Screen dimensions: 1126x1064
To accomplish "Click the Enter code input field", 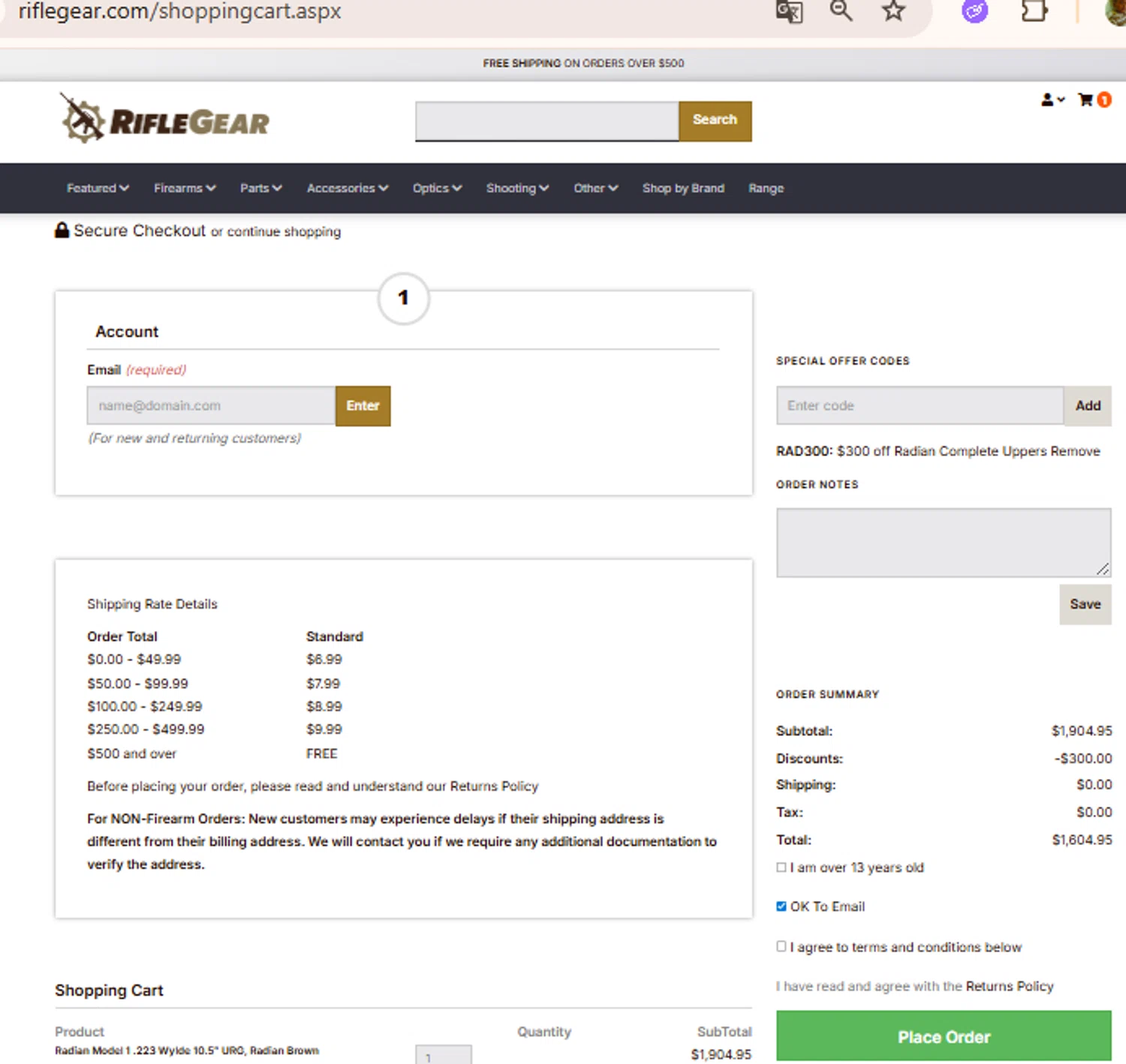I will [920, 406].
